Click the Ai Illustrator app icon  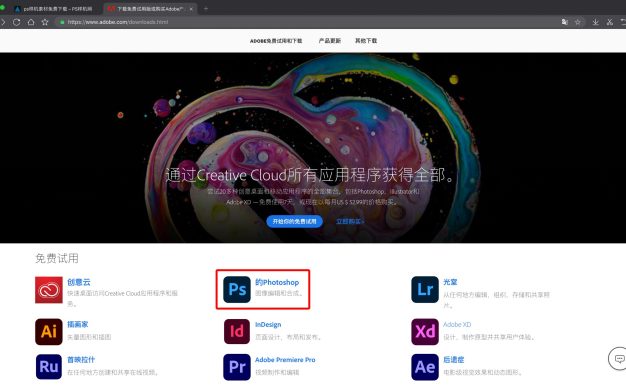coord(49,332)
